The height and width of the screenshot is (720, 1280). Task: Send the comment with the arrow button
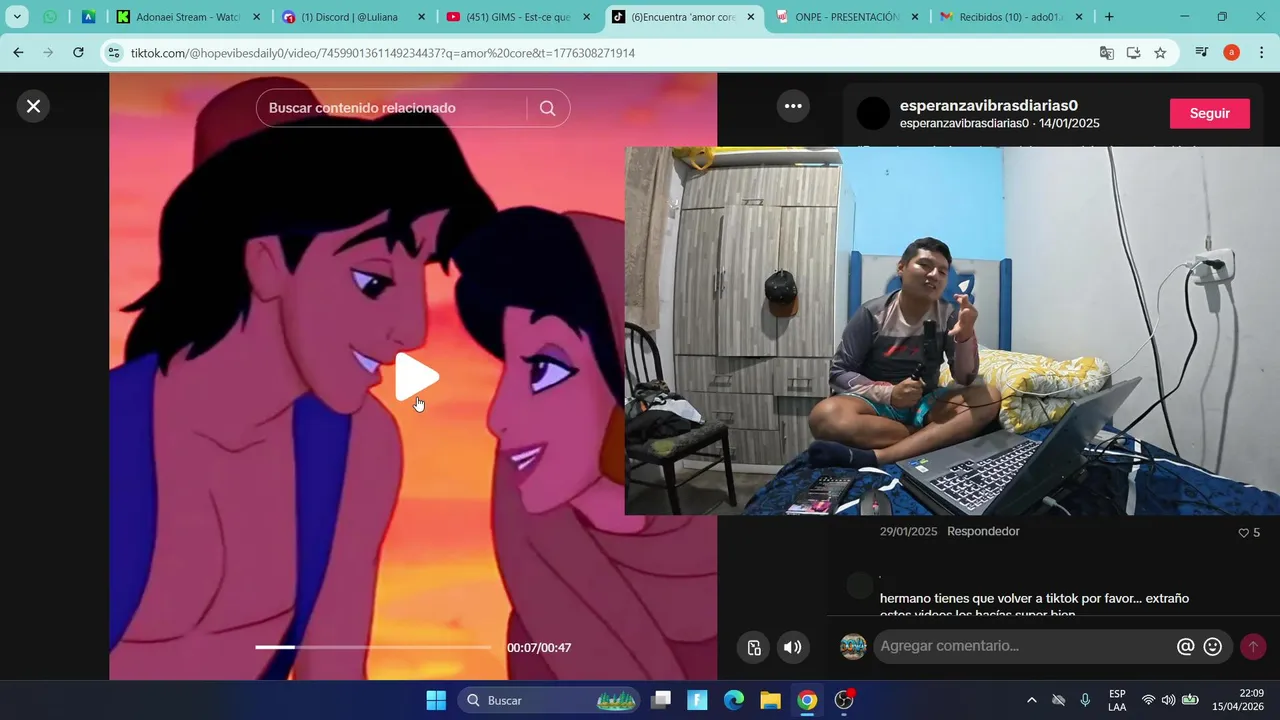[1253, 647]
